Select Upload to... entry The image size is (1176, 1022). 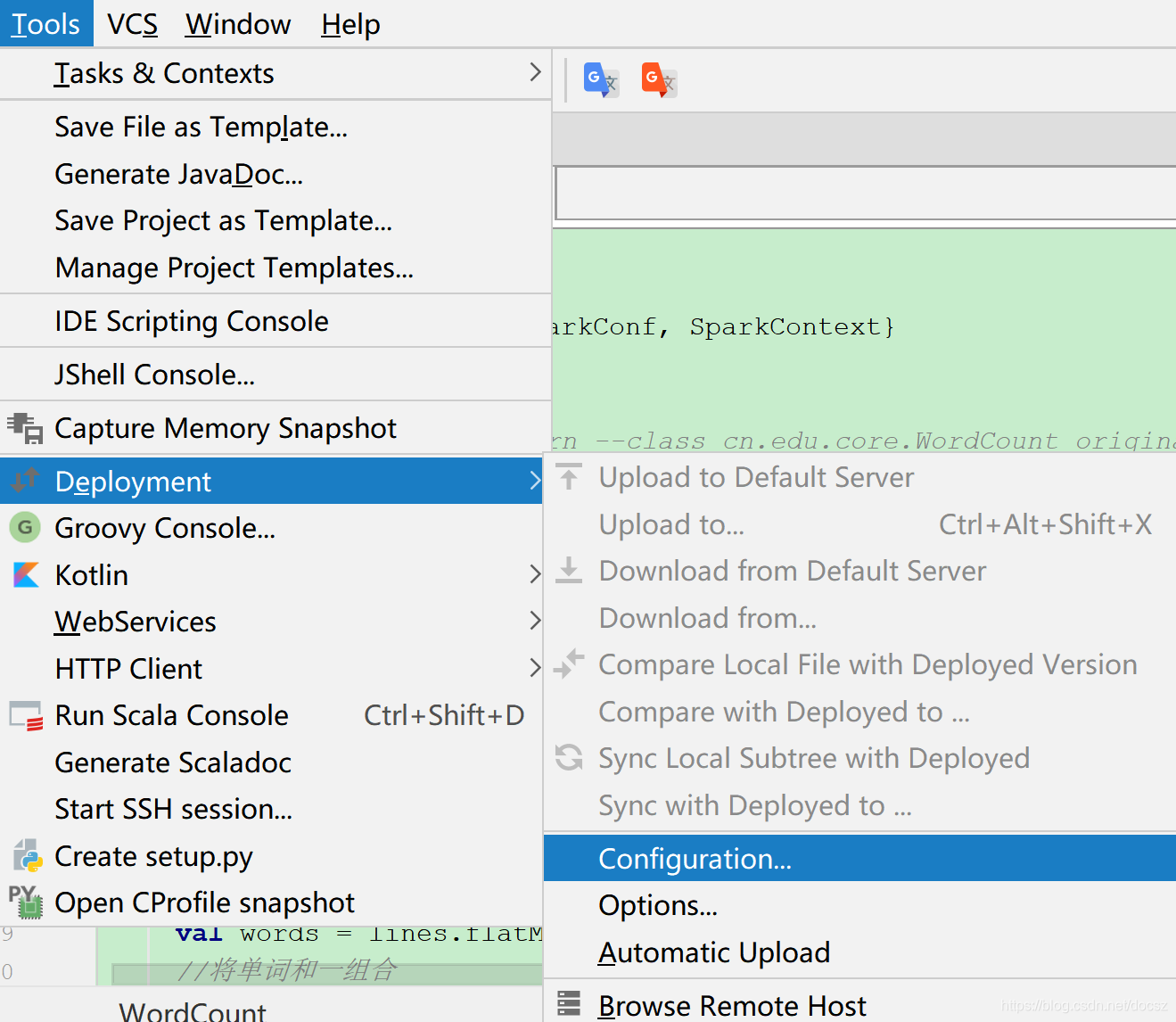click(859, 524)
